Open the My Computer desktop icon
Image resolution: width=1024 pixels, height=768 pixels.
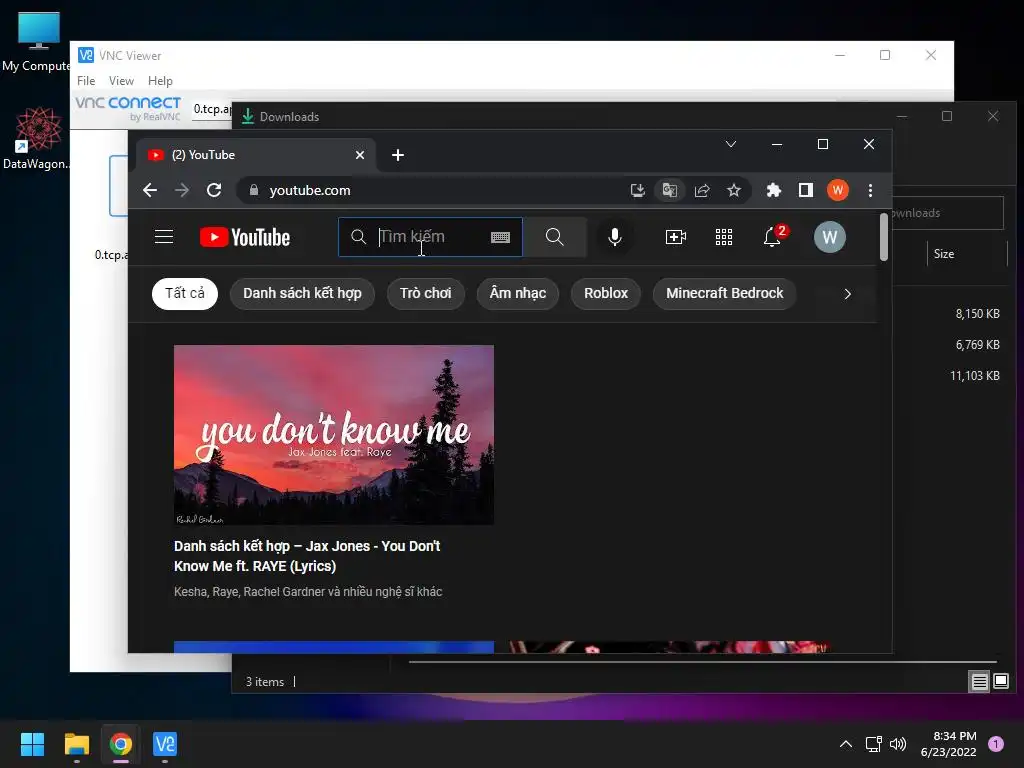38,41
